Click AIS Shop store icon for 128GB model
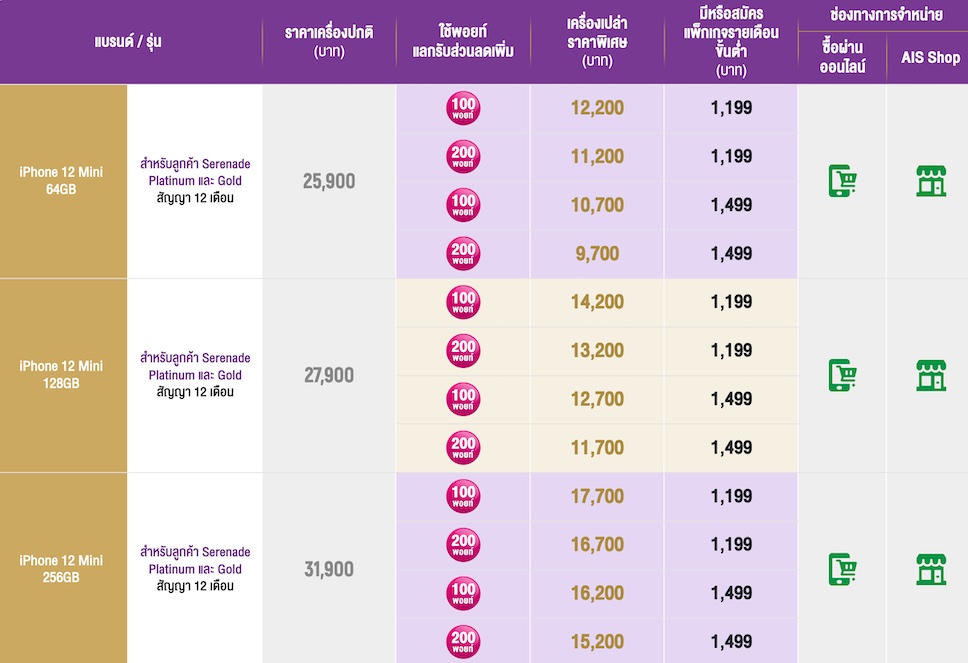 (931, 375)
